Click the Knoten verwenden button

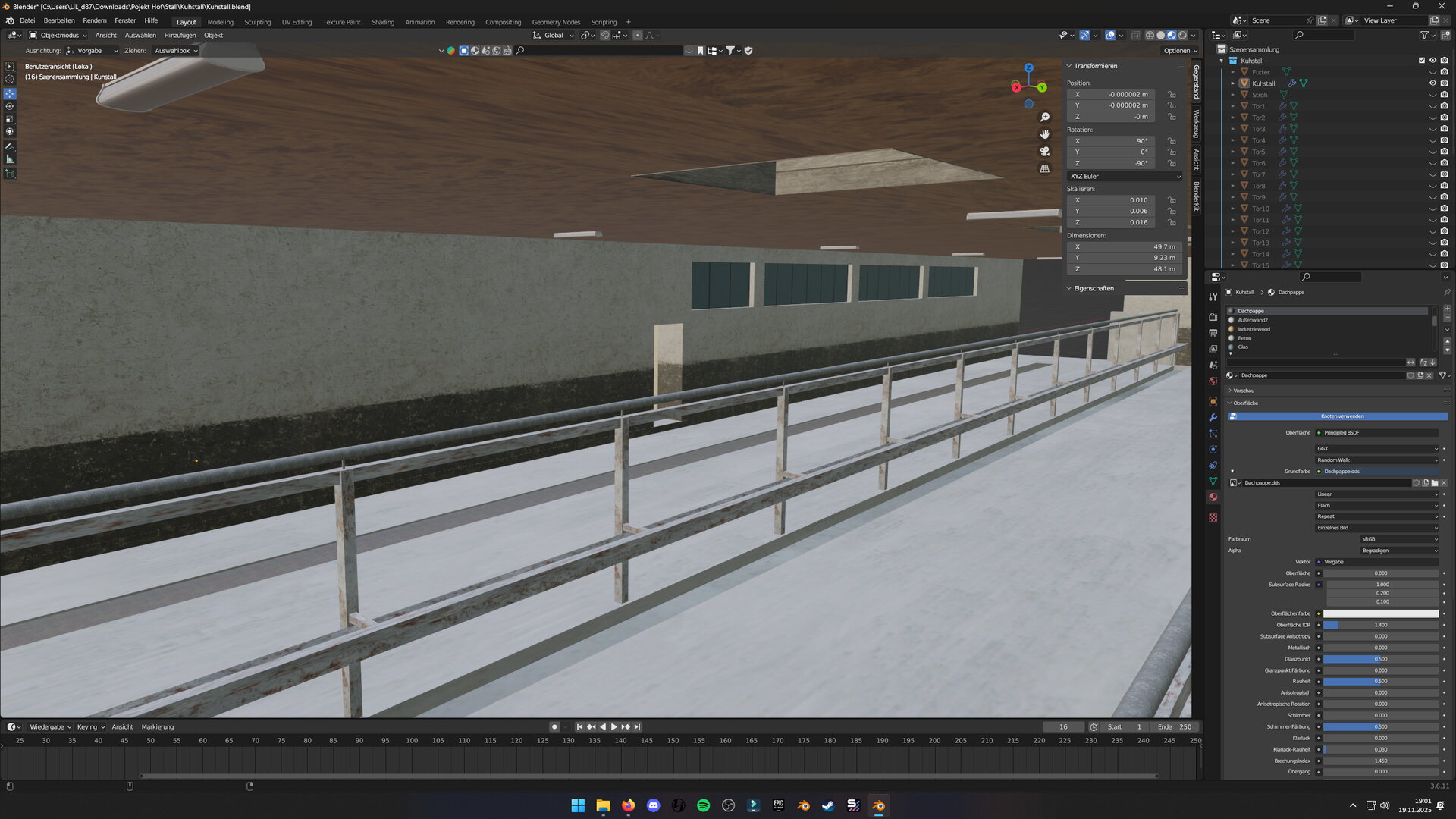click(1341, 416)
